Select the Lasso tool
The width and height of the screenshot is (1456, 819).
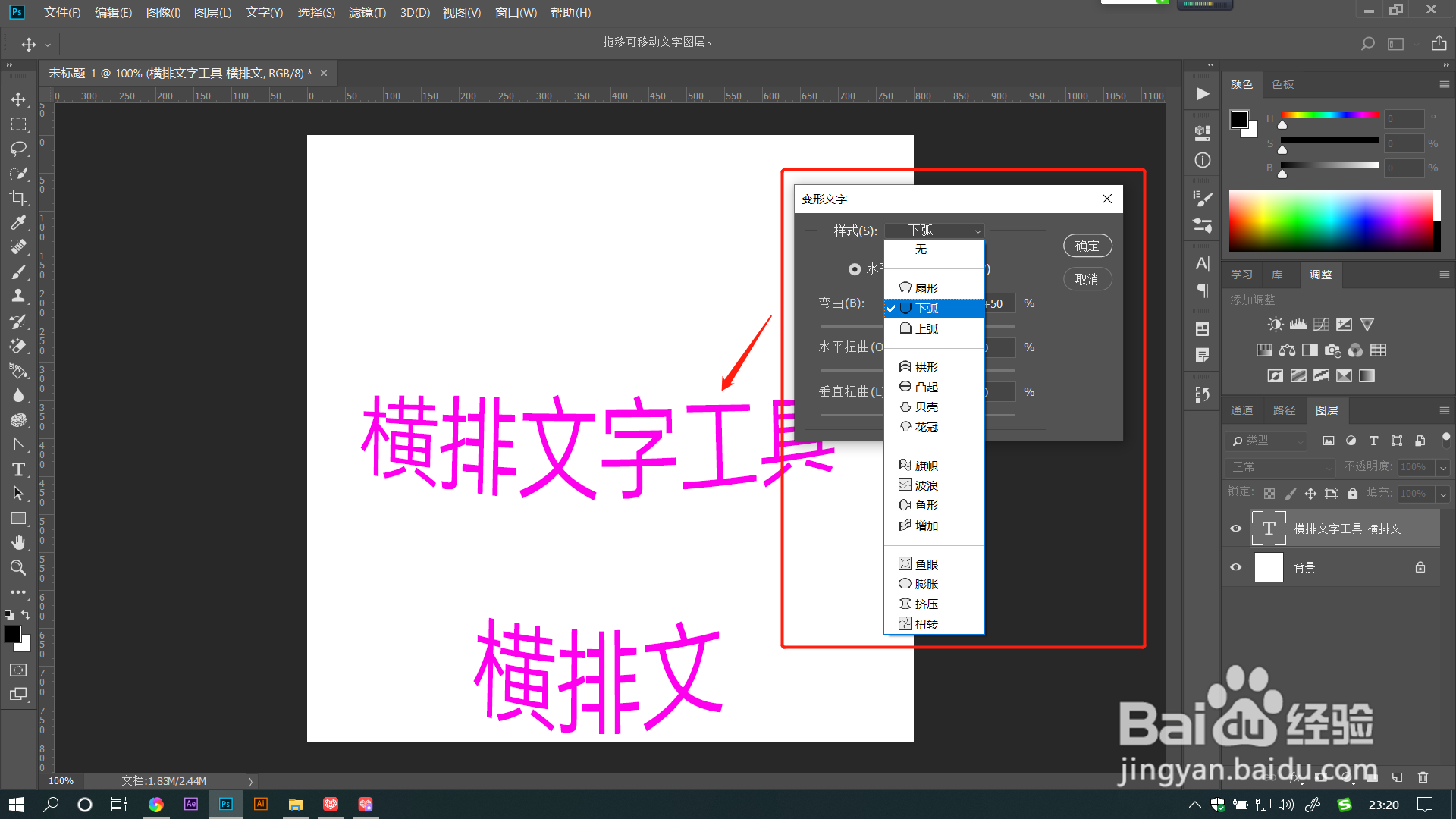pyautogui.click(x=18, y=149)
